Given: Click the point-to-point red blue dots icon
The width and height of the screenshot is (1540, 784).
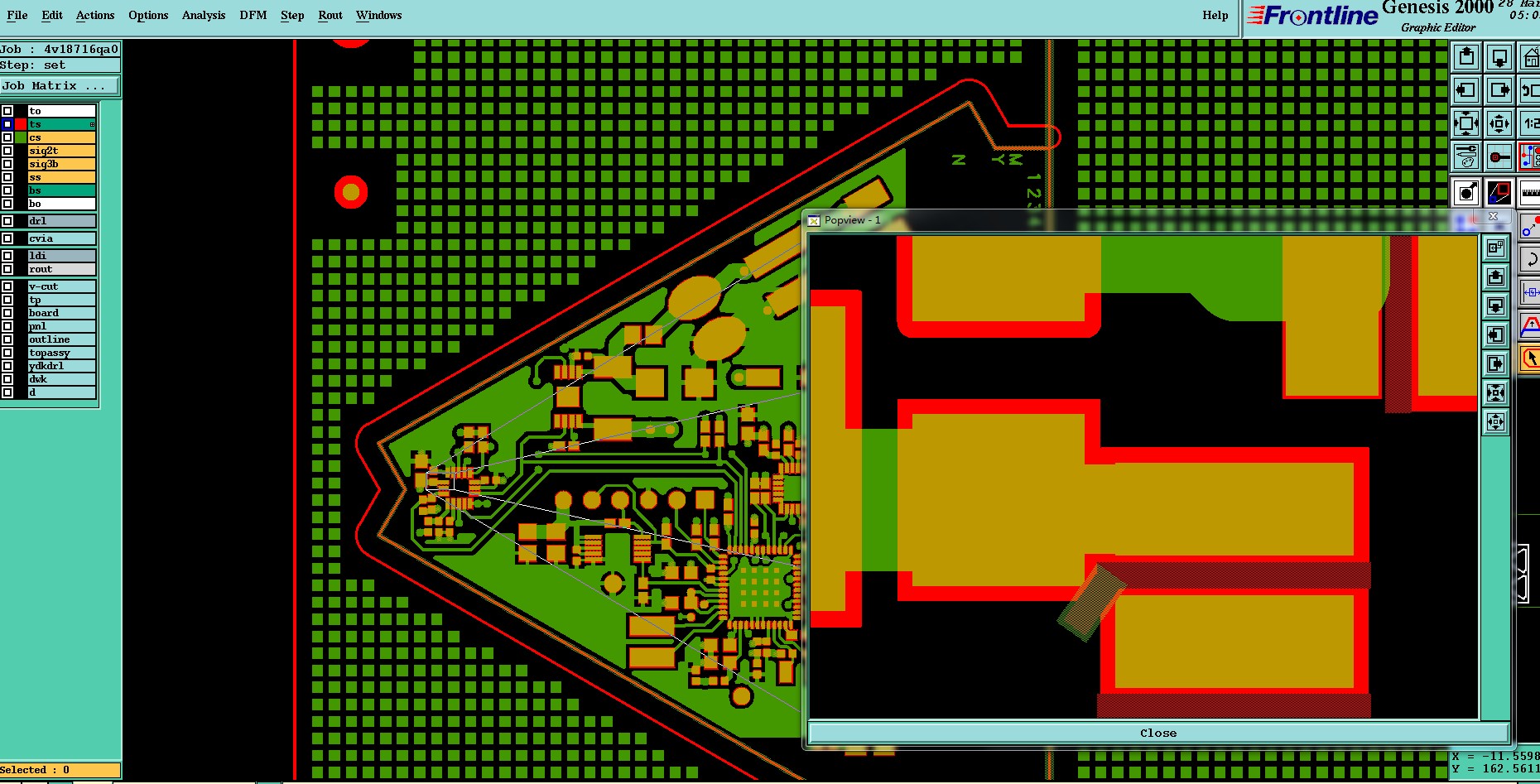Looking at the screenshot, I should click(x=1530, y=226).
